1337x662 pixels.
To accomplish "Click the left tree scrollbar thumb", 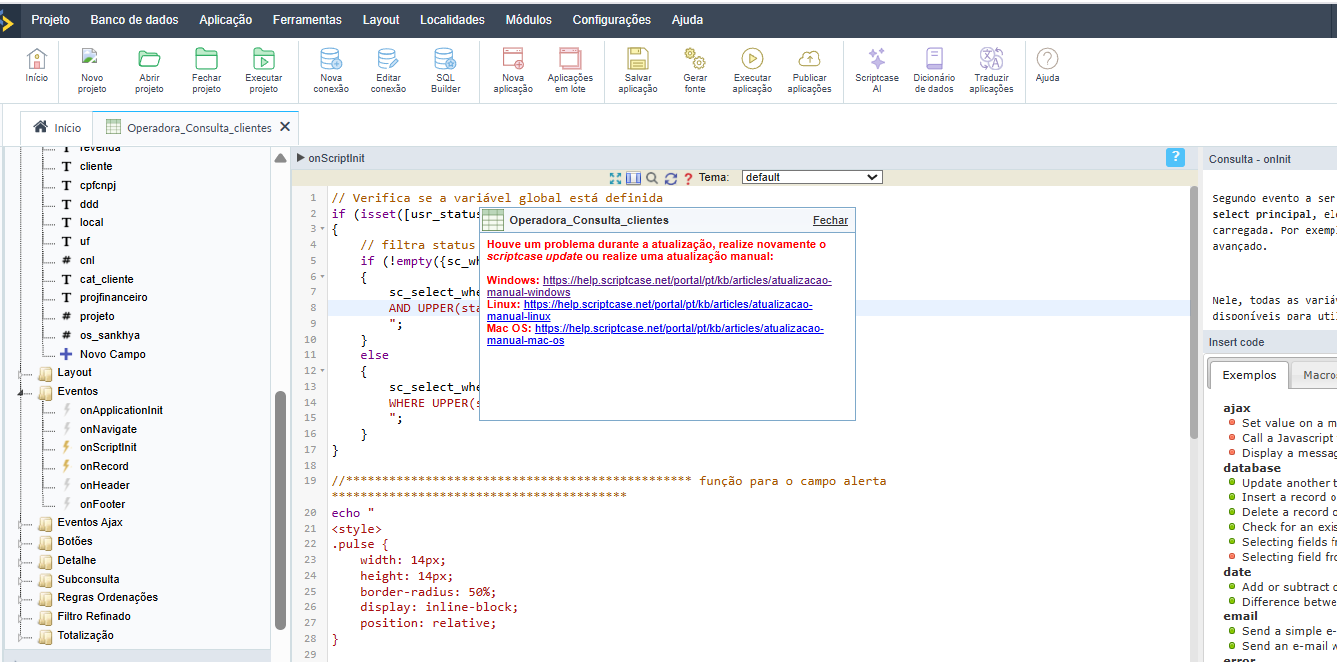I will click(x=281, y=510).
